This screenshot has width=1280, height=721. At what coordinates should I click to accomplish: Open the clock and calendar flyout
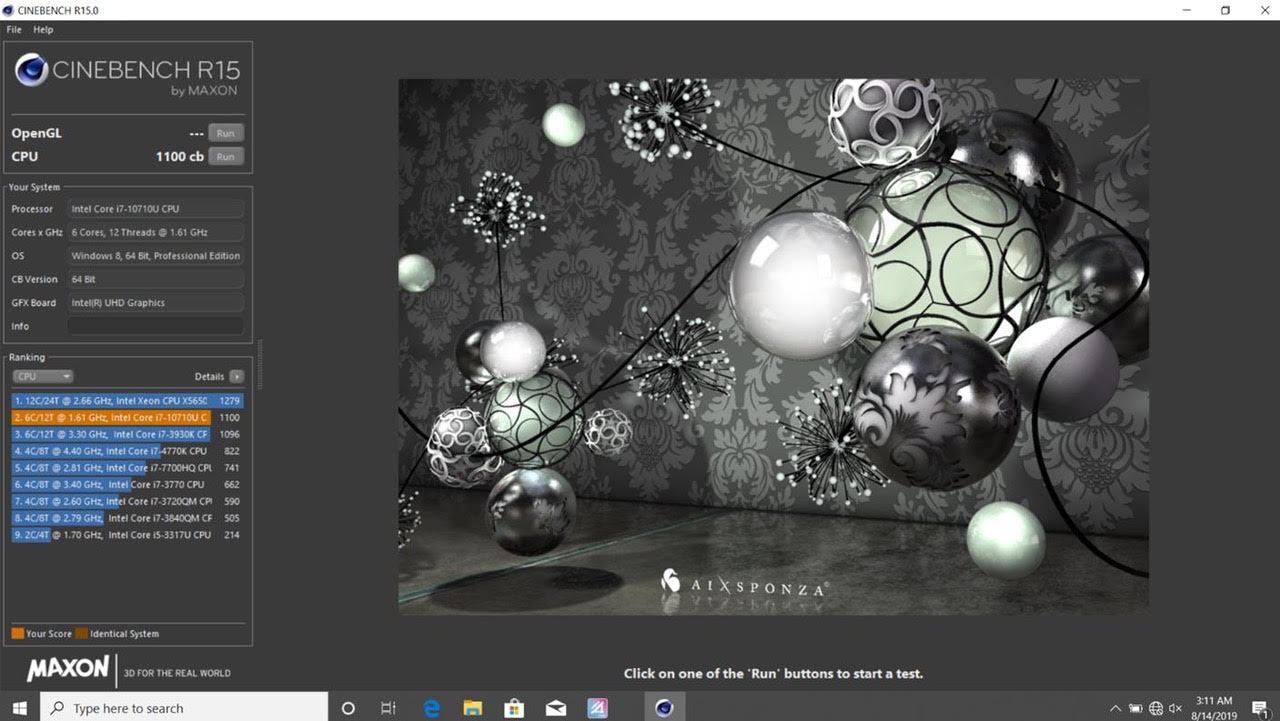point(1216,708)
